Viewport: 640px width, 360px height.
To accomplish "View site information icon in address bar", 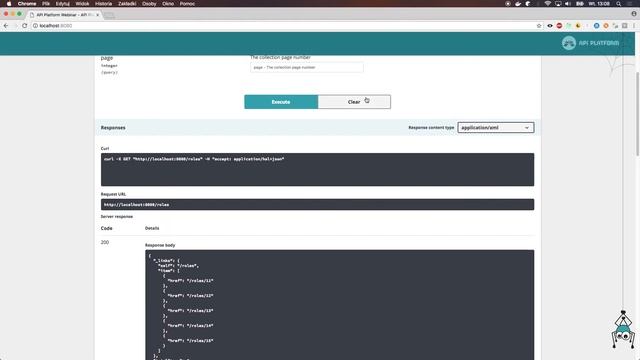I will (x=36, y=25).
